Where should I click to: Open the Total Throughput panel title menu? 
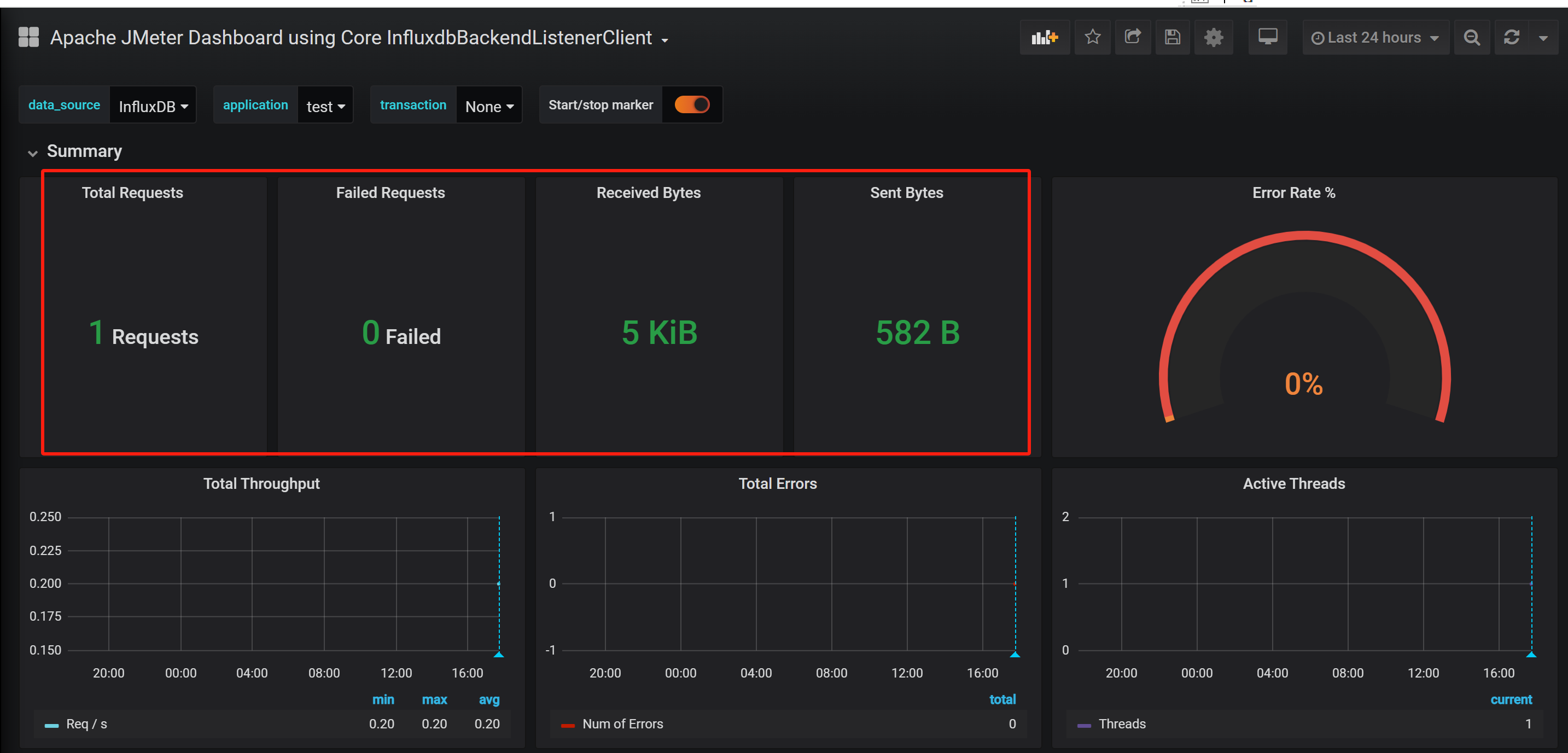261,483
